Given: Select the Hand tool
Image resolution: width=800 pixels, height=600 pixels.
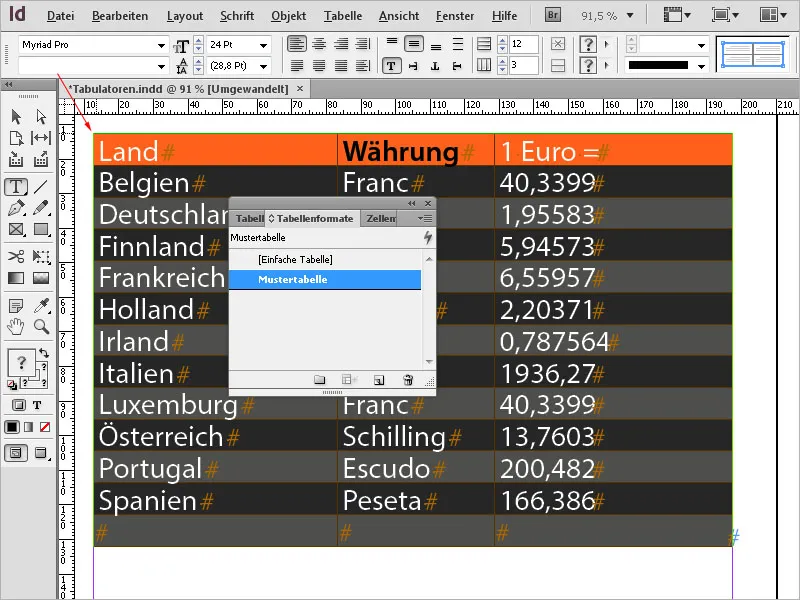Looking at the screenshot, I should [16, 327].
